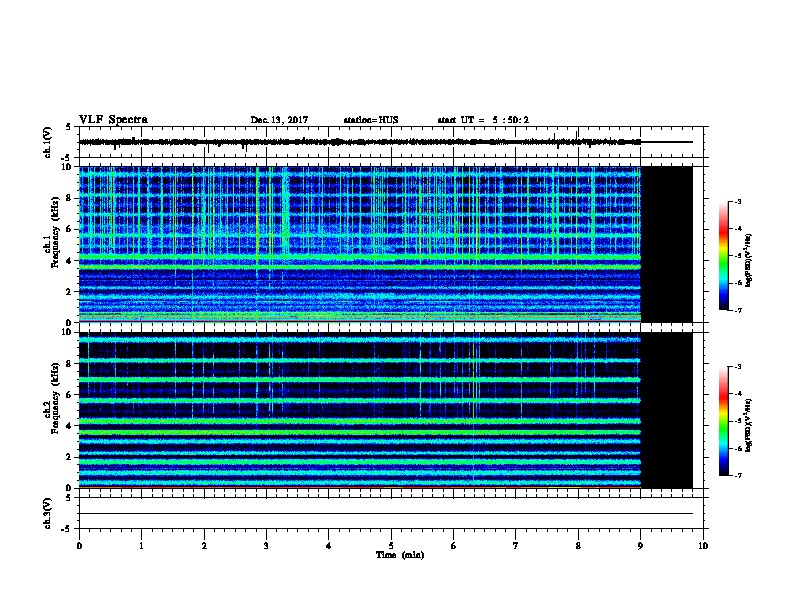This screenshot has height=612, width=792.
Task: Click the log(PSD) label beside ch.1 color bar
Action: [748, 260]
